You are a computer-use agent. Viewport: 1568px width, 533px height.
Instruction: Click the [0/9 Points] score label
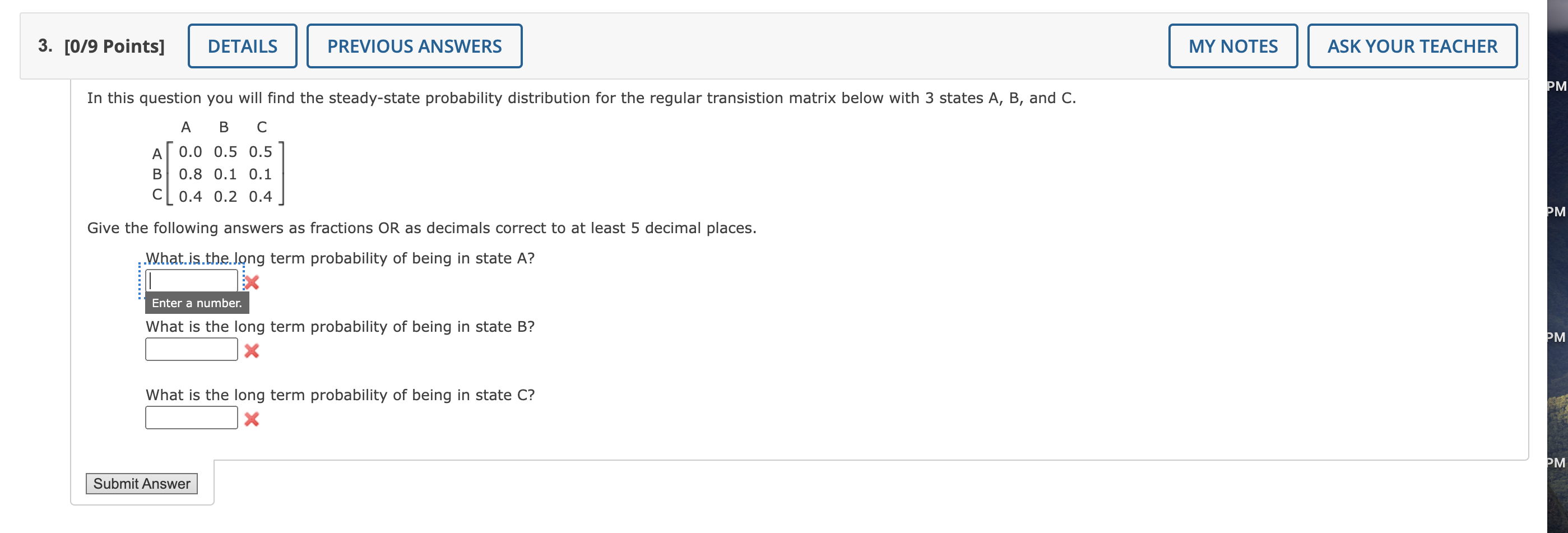(113, 45)
